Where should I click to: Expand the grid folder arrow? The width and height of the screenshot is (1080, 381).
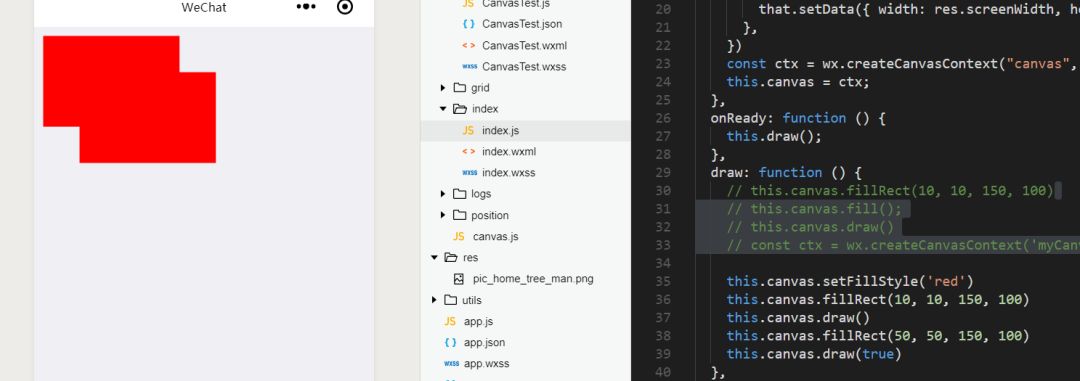pos(443,88)
